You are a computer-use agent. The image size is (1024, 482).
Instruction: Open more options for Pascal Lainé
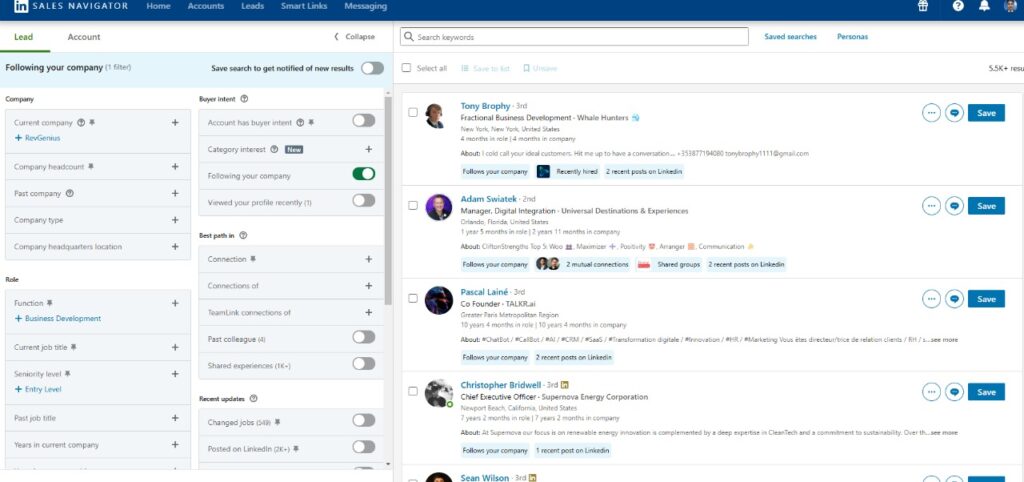tap(932, 299)
